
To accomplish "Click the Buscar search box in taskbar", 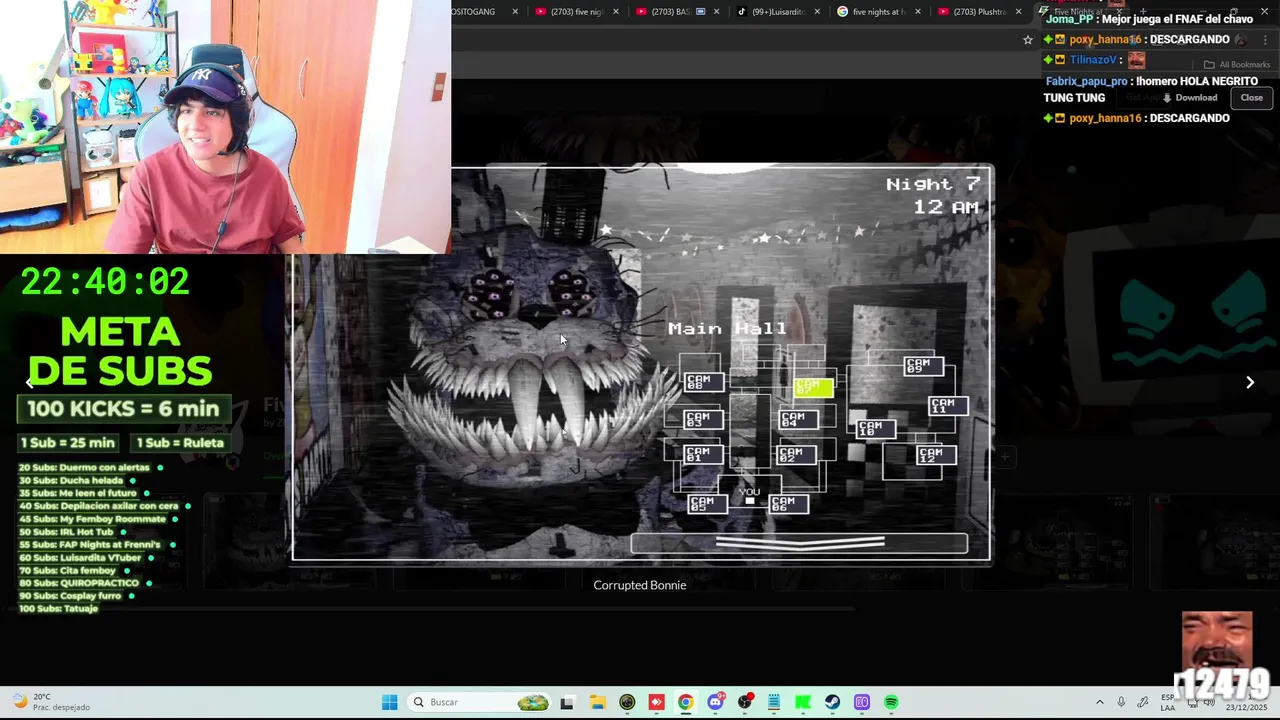I will 481,702.
